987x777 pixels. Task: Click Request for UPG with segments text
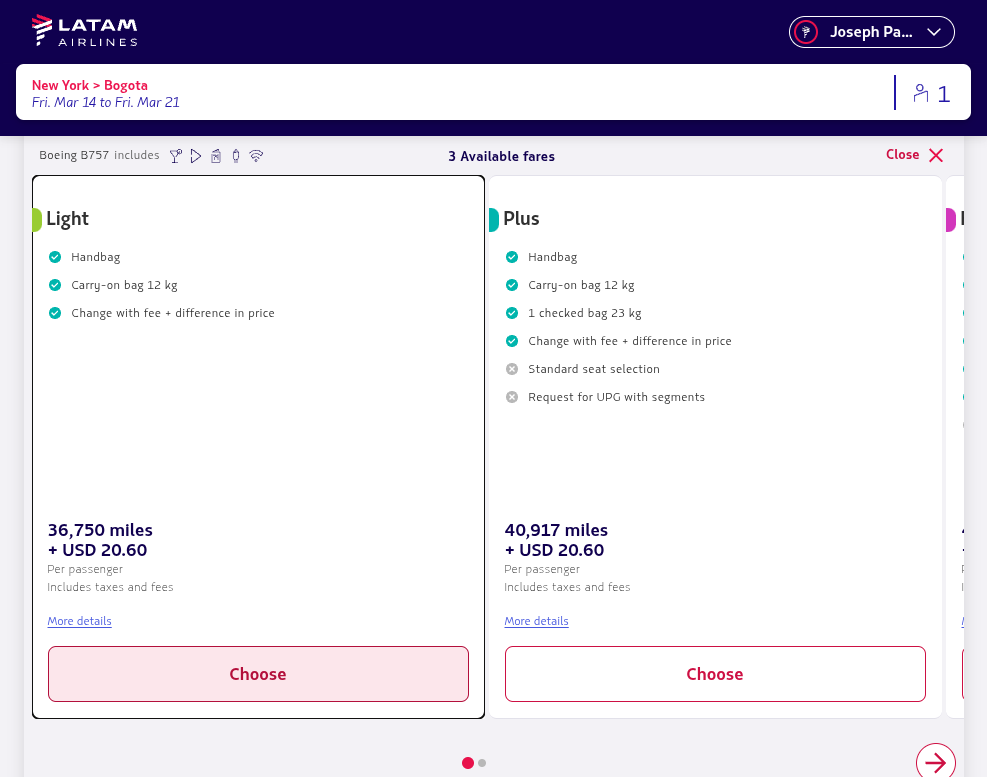pos(616,397)
